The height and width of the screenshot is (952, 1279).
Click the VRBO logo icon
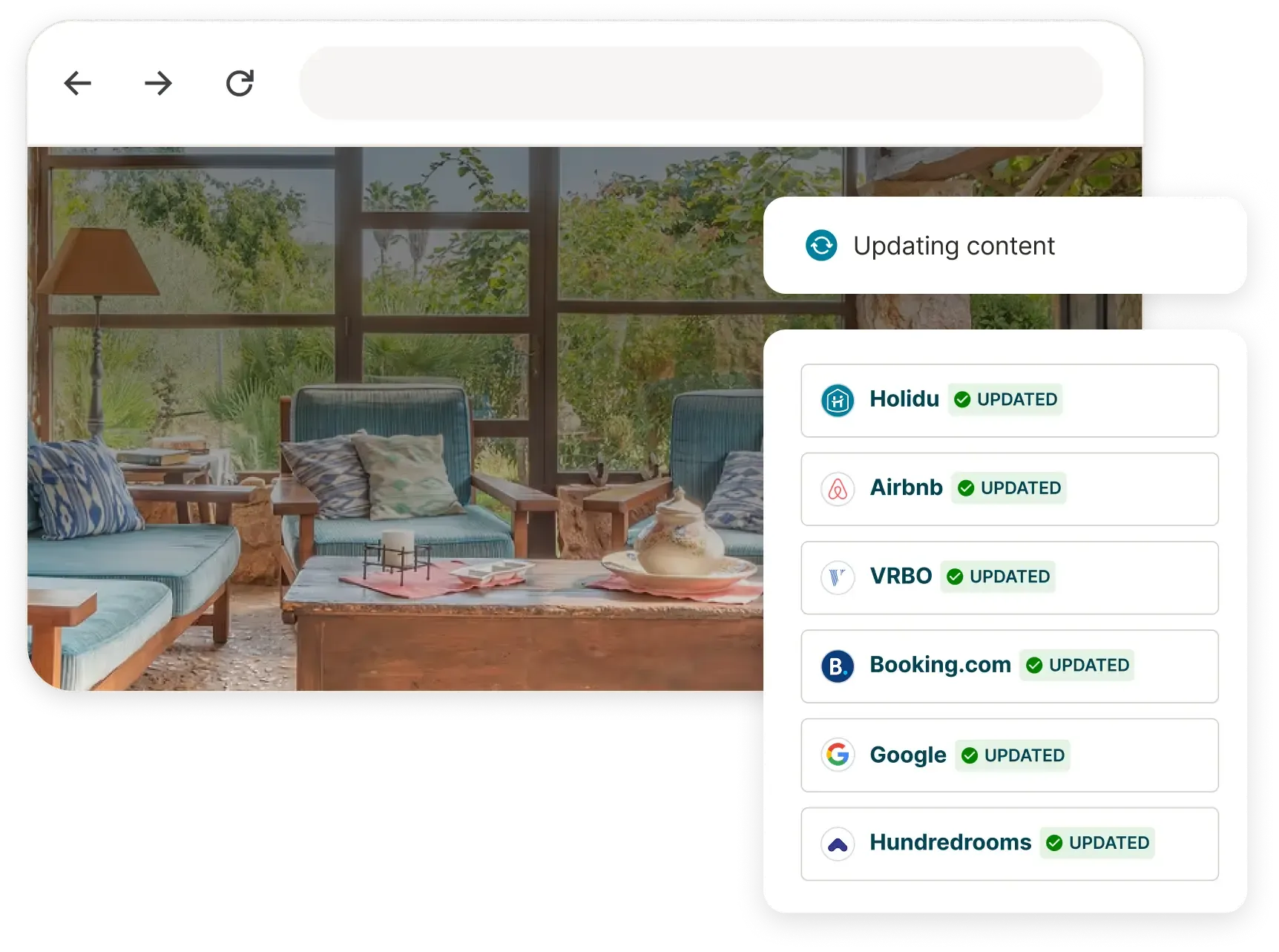click(838, 577)
